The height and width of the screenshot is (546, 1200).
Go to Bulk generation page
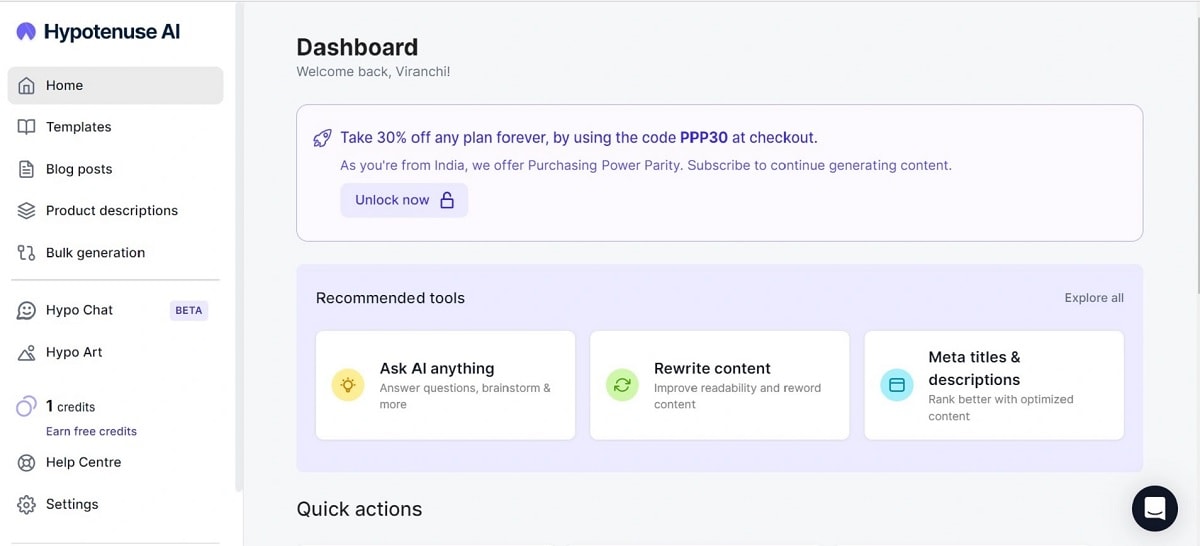coord(95,253)
